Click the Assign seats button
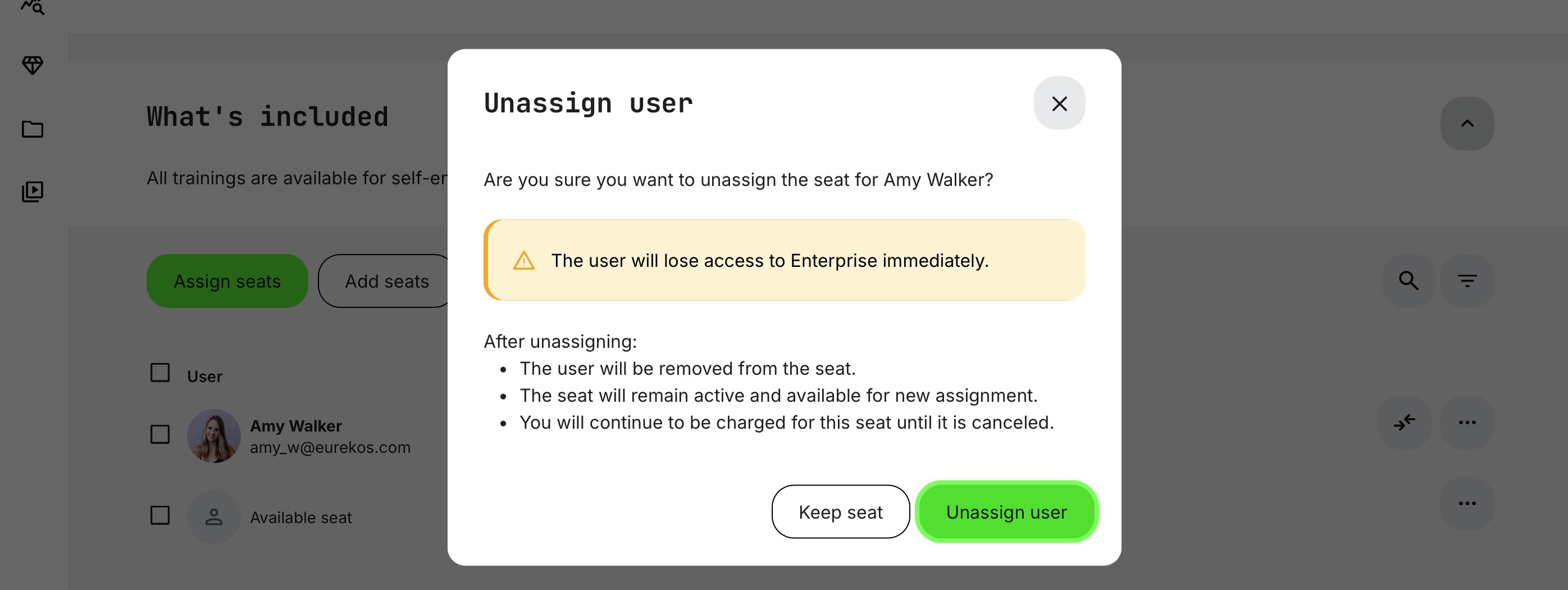The height and width of the screenshot is (590, 1568). click(227, 281)
